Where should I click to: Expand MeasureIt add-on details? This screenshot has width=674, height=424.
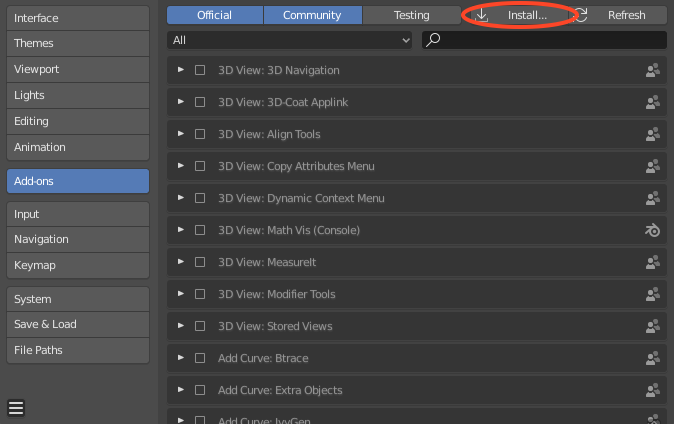point(181,262)
